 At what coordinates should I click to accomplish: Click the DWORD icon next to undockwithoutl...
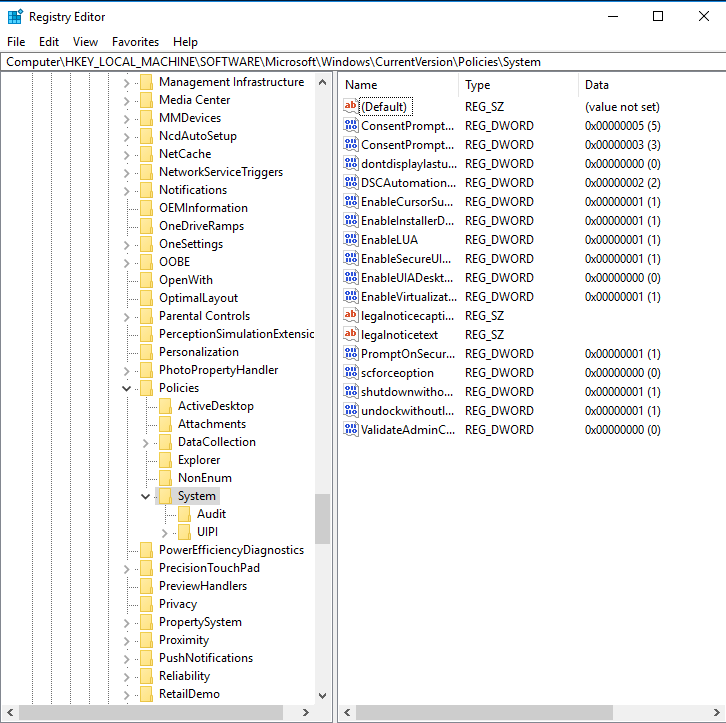pyautogui.click(x=350, y=410)
